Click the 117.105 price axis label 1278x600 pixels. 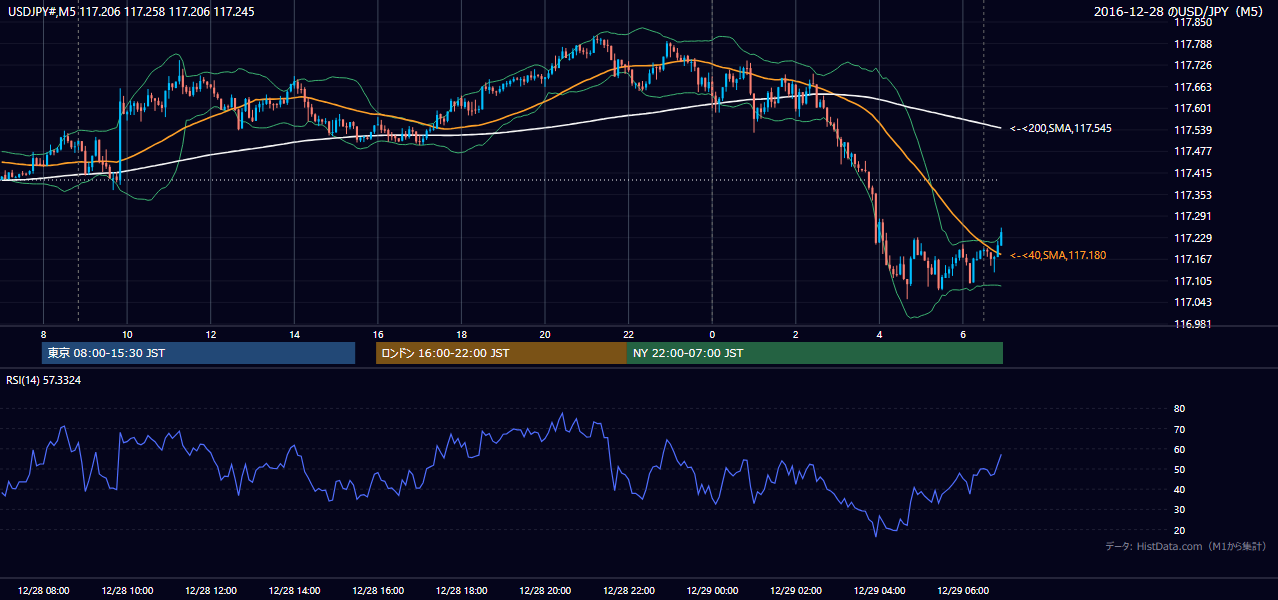1194,281
